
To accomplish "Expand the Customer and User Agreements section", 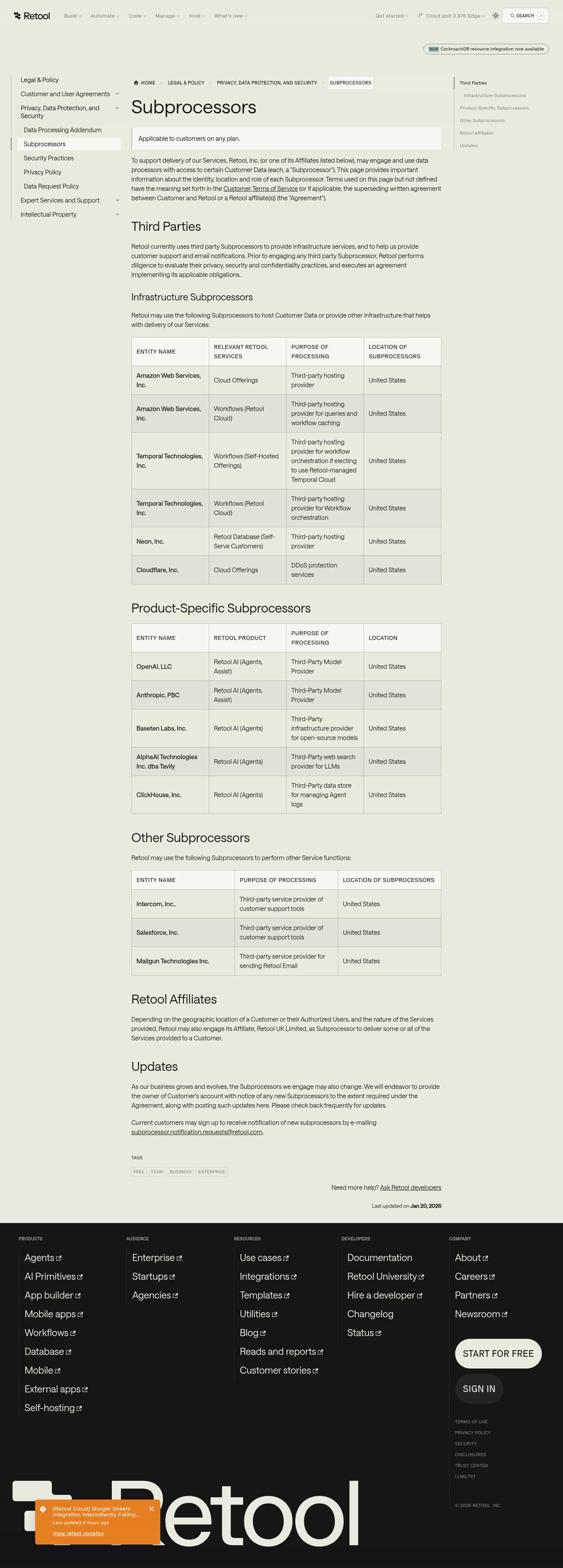I will [x=117, y=94].
